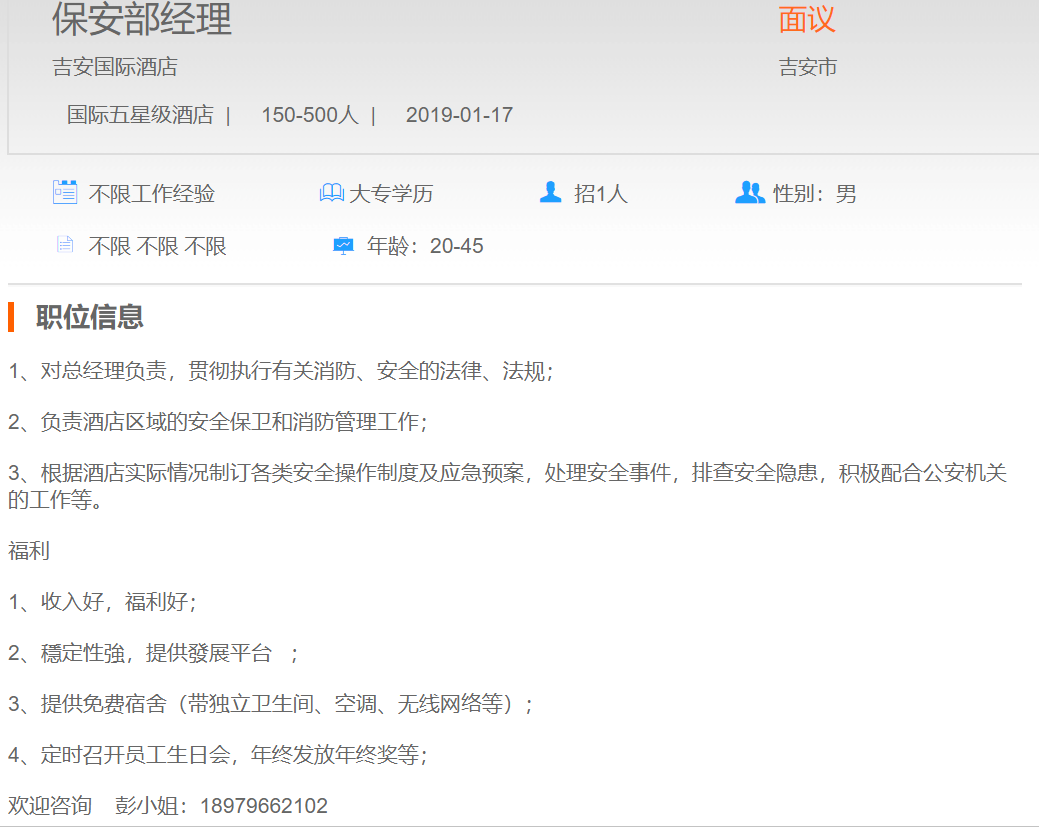The height and width of the screenshot is (827, 1039).
Task: Click the two-person icon beside 性别
Action: [x=749, y=192]
